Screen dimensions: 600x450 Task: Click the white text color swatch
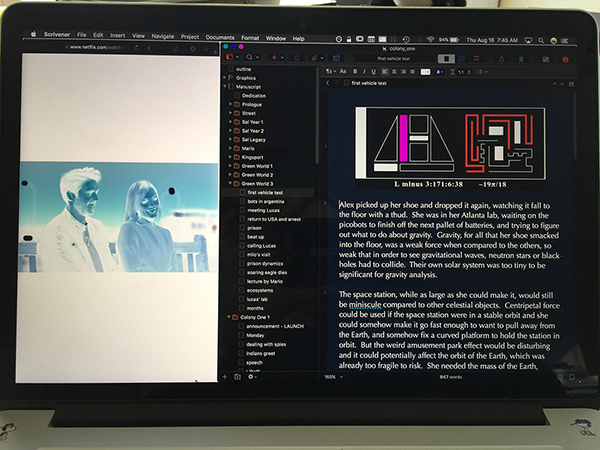click(426, 72)
